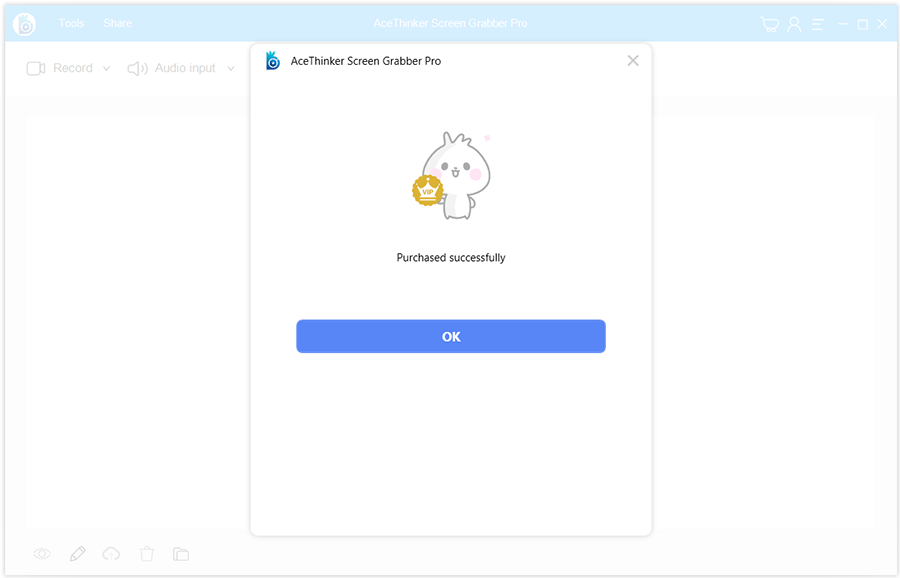Click the Audio input label
900x578 pixels.
click(185, 68)
